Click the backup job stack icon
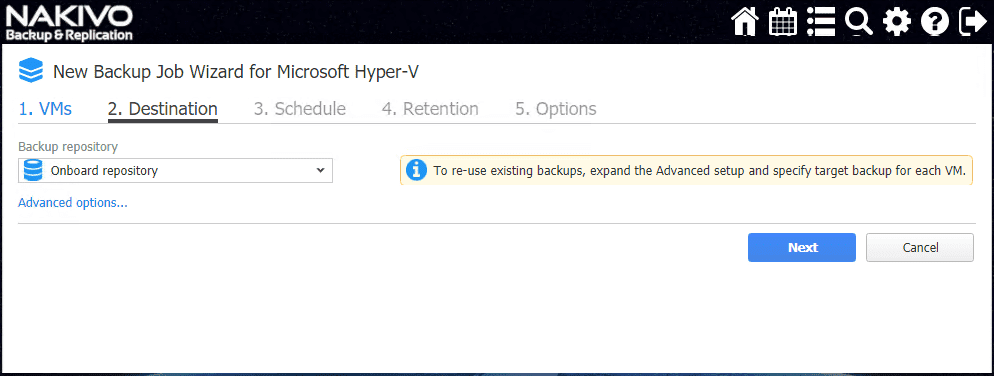The height and width of the screenshot is (376, 994). click(30, 70)
